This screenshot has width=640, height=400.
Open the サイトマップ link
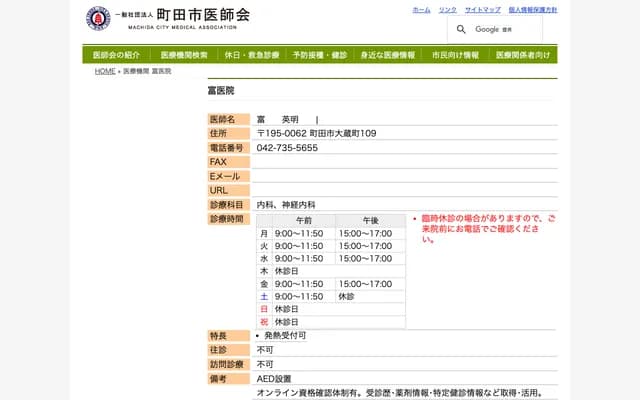point(482,9)
